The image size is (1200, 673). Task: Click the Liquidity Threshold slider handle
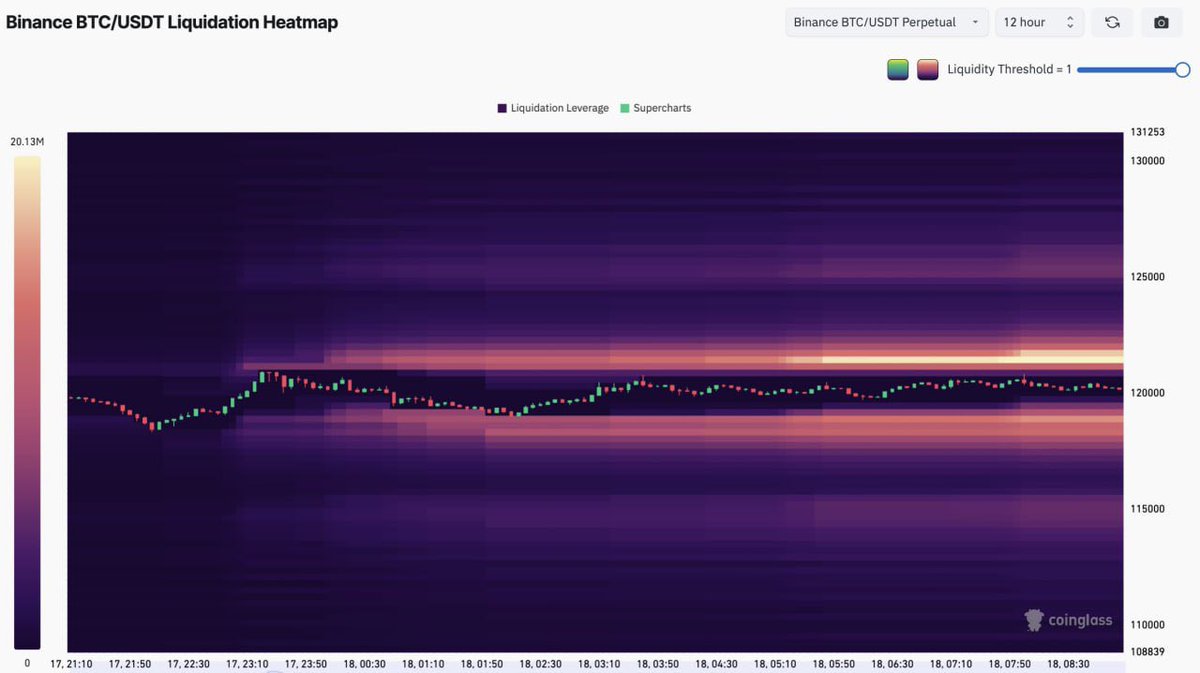(1183, 69)
